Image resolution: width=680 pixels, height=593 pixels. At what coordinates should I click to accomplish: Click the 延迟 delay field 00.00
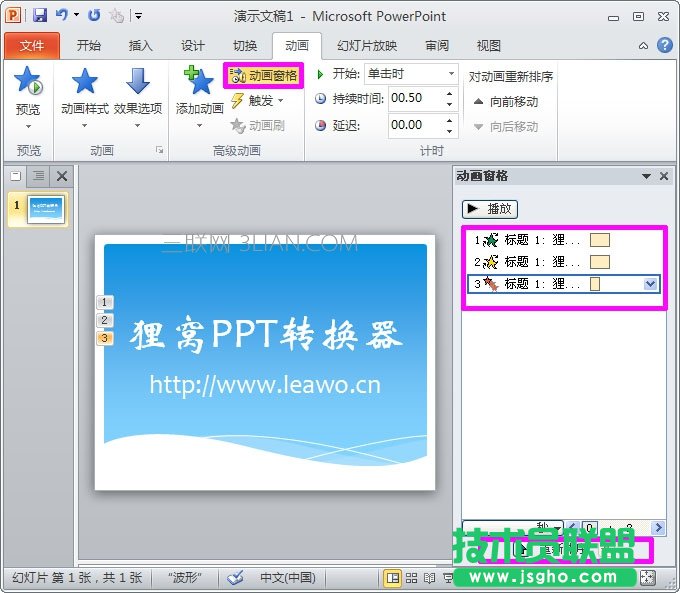[415, 125]
